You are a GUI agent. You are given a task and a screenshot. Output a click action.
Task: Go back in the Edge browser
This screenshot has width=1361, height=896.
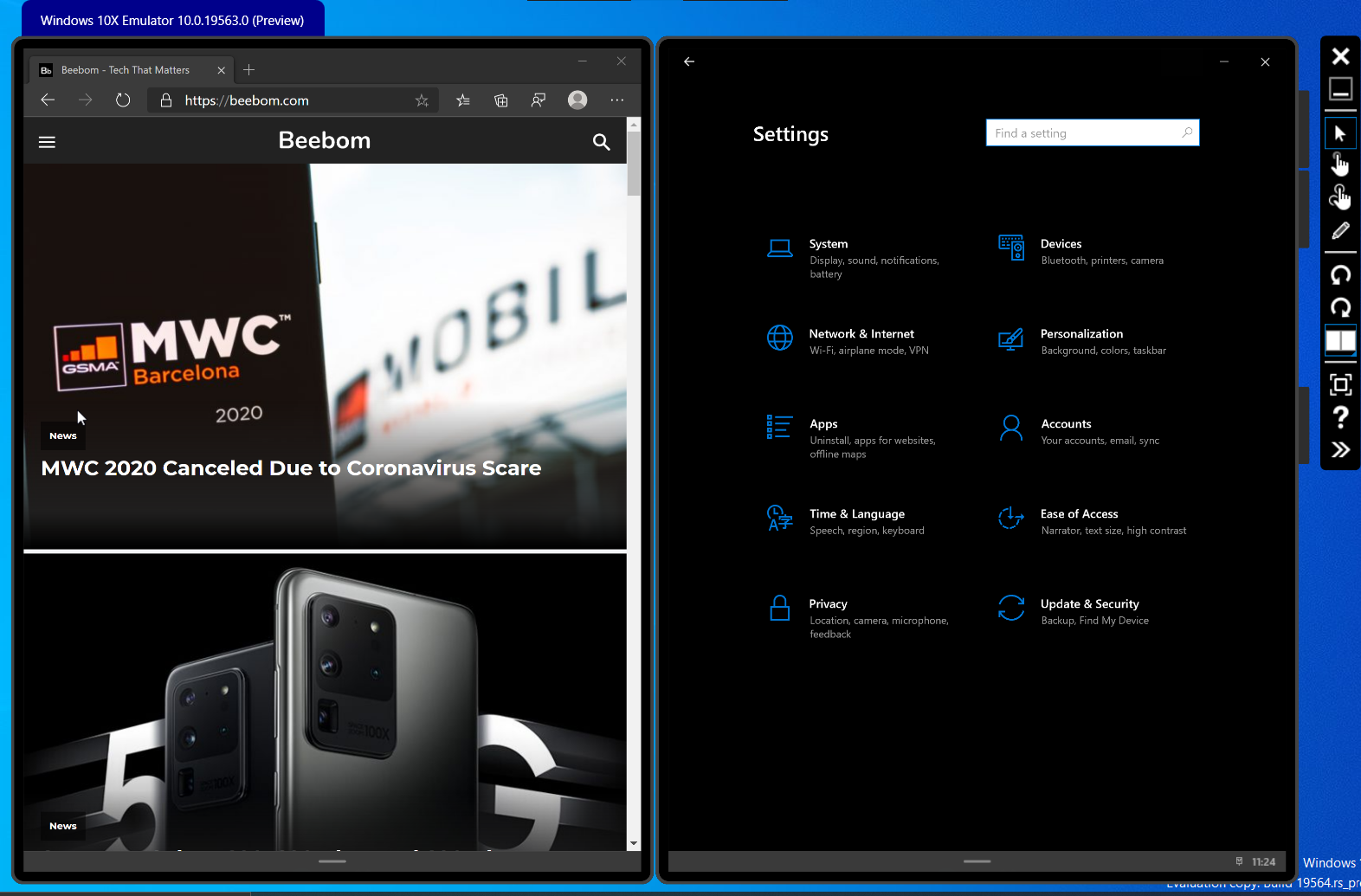48,100
